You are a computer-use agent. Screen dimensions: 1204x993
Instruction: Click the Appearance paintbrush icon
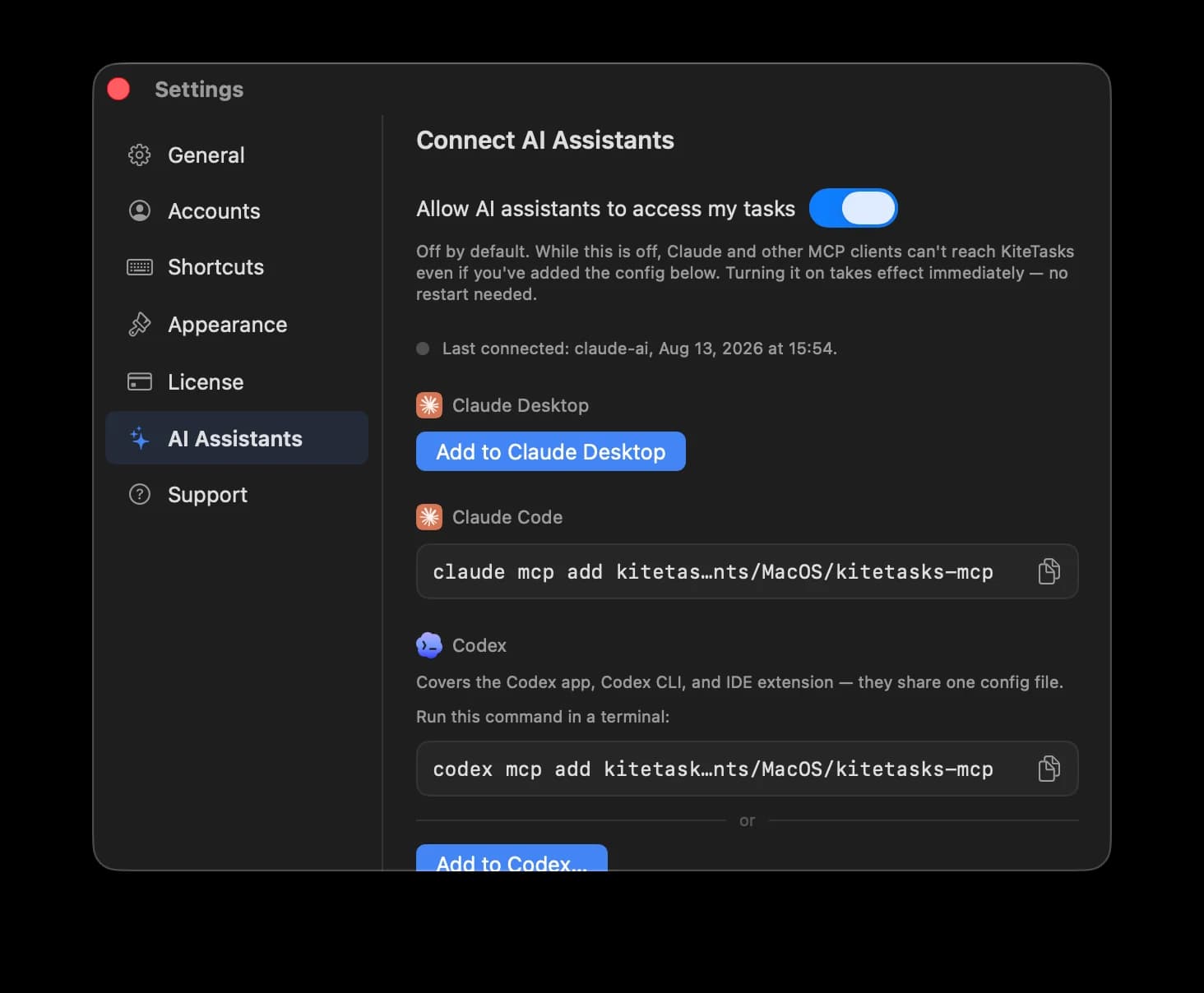pos(140,325)
